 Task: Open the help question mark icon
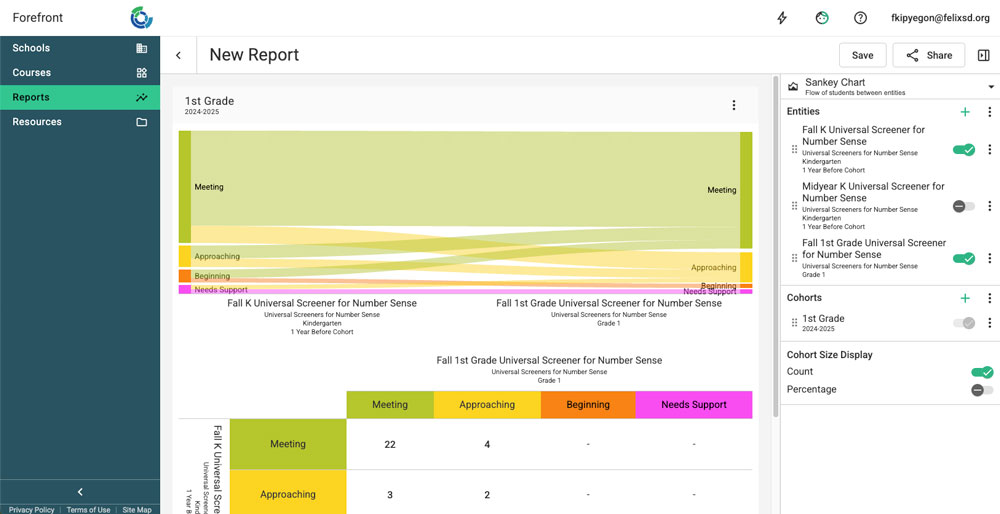click(x=860, y=18)
